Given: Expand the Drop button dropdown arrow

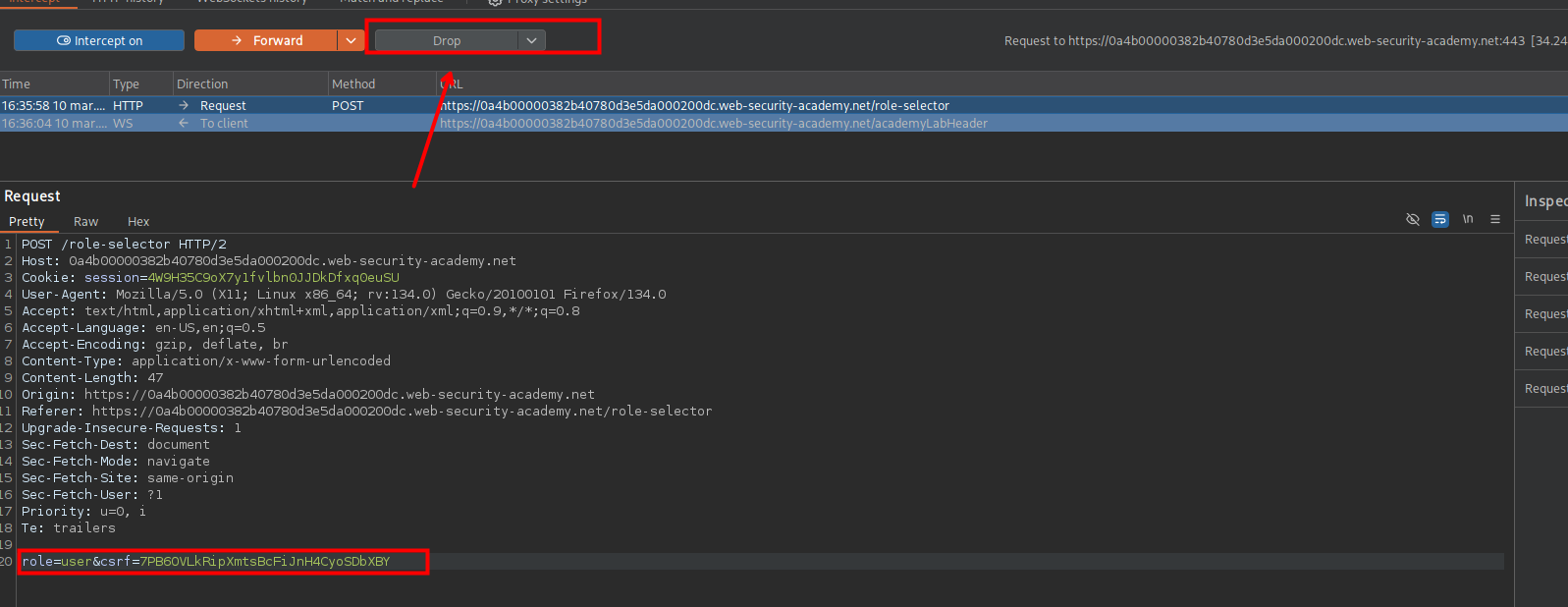Looking at the screenshot, I should [531, 40].
